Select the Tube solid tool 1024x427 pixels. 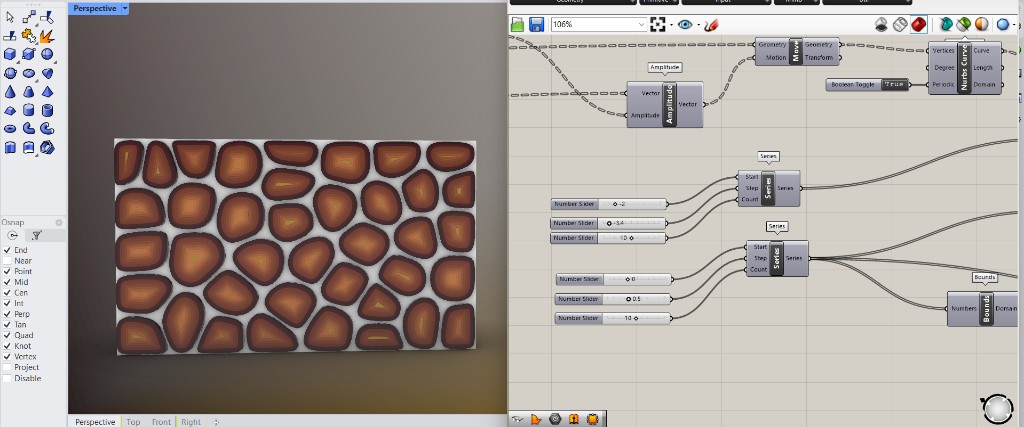click(47, 110)
